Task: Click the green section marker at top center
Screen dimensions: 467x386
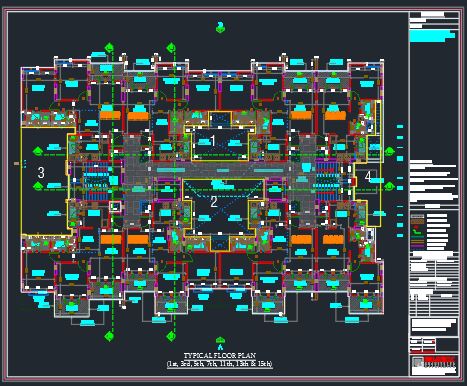Action: pyautogui.click(x=220, y=27)
